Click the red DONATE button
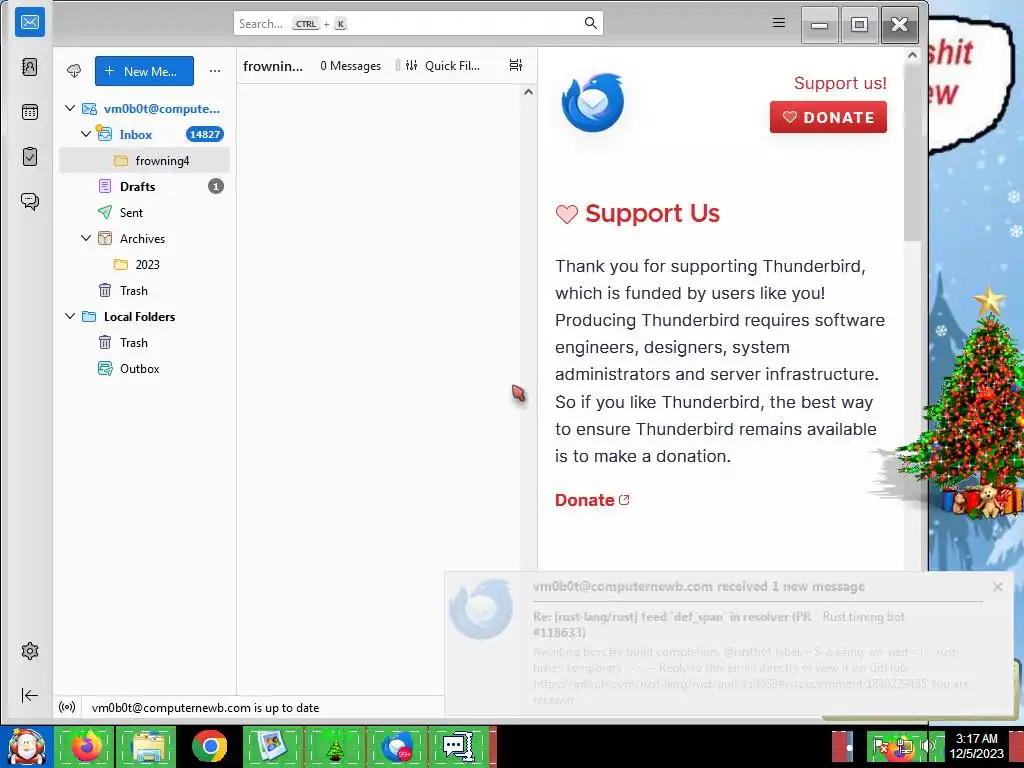 click(x=827, y=117)
